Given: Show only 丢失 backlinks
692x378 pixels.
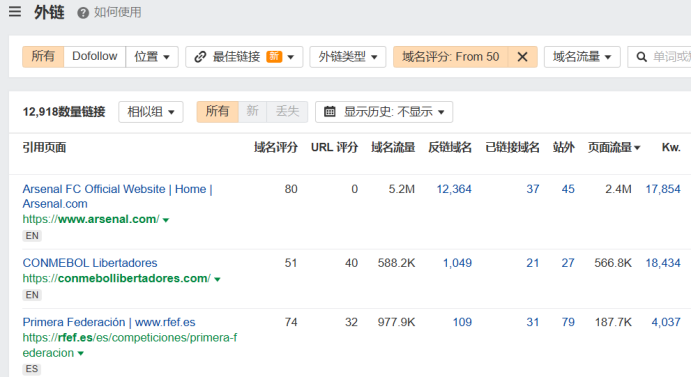Looking at the screenshot, I should click(x=287, y=112).
